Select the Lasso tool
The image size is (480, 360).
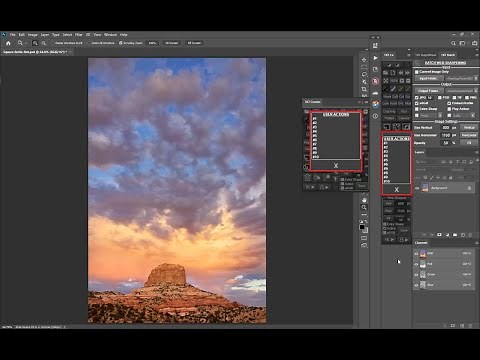364,74
